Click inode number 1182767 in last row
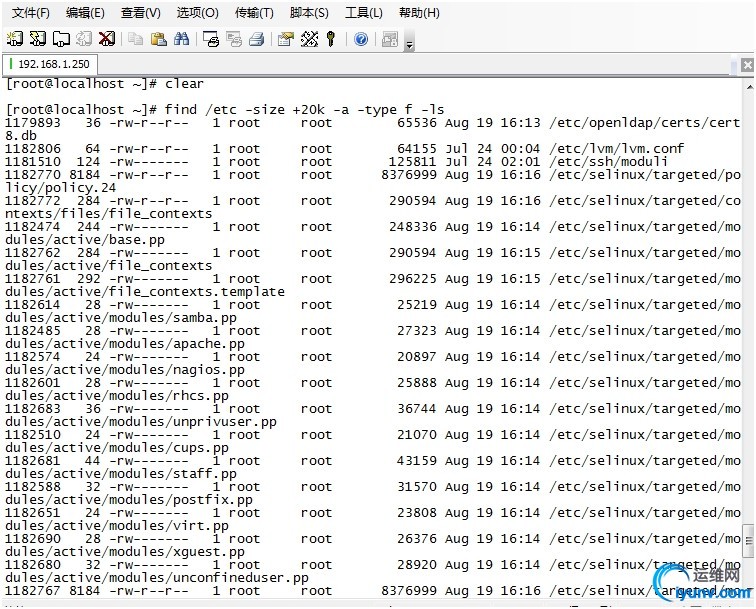 tap(33, 591)
